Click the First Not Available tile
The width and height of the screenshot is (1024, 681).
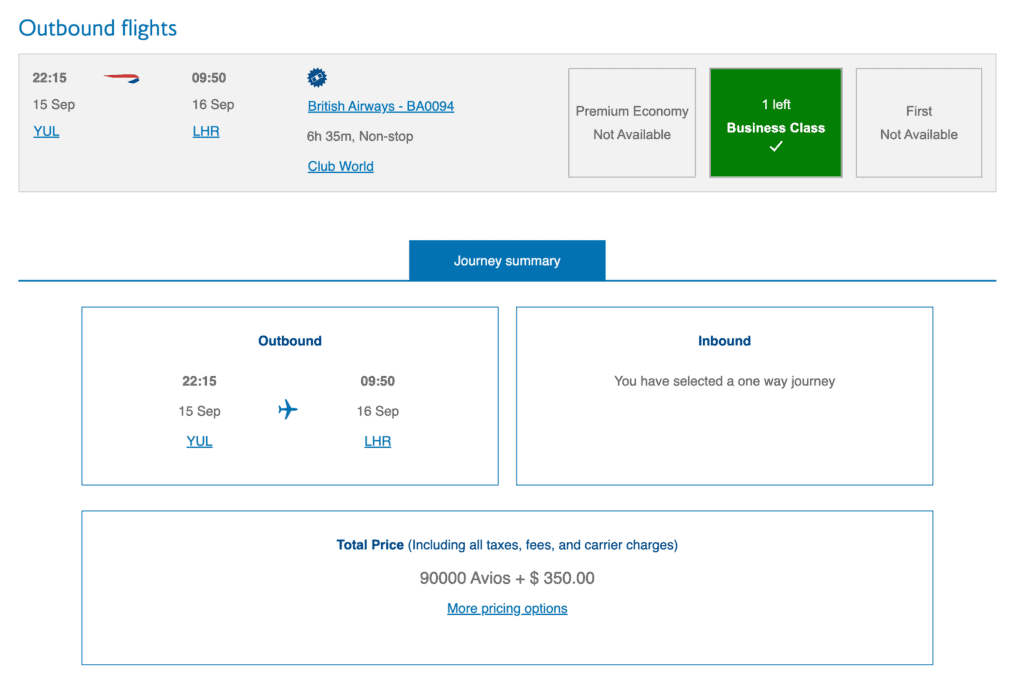(x=918, y=122)
